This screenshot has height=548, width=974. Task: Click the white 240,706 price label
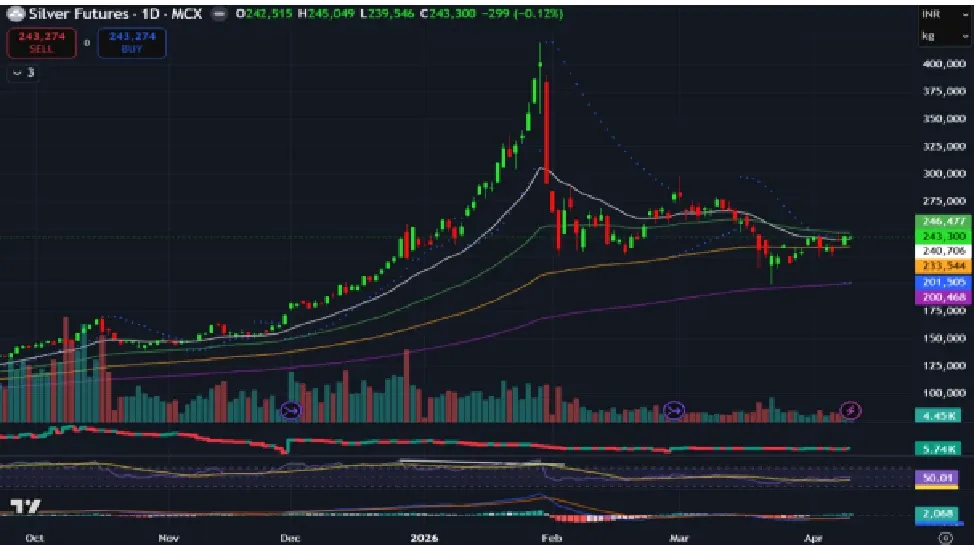point(944,251)
